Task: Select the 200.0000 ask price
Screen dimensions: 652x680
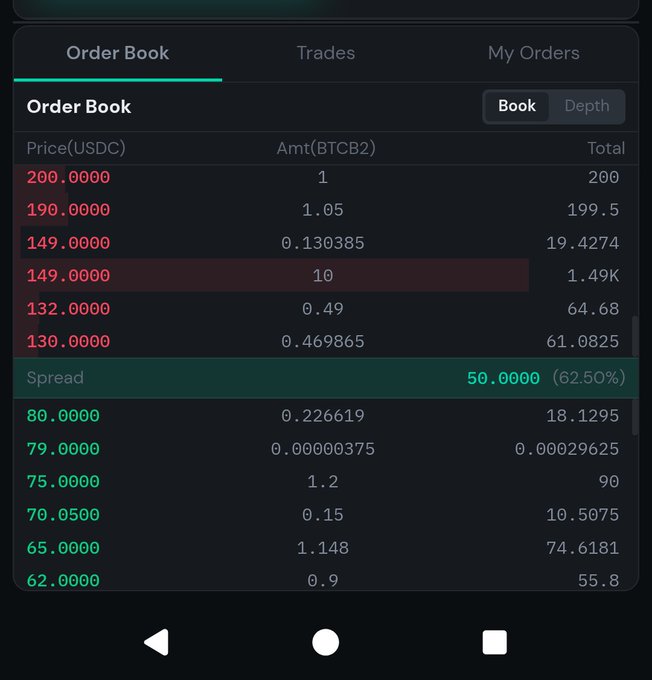Action: click(x=69, y=177)
